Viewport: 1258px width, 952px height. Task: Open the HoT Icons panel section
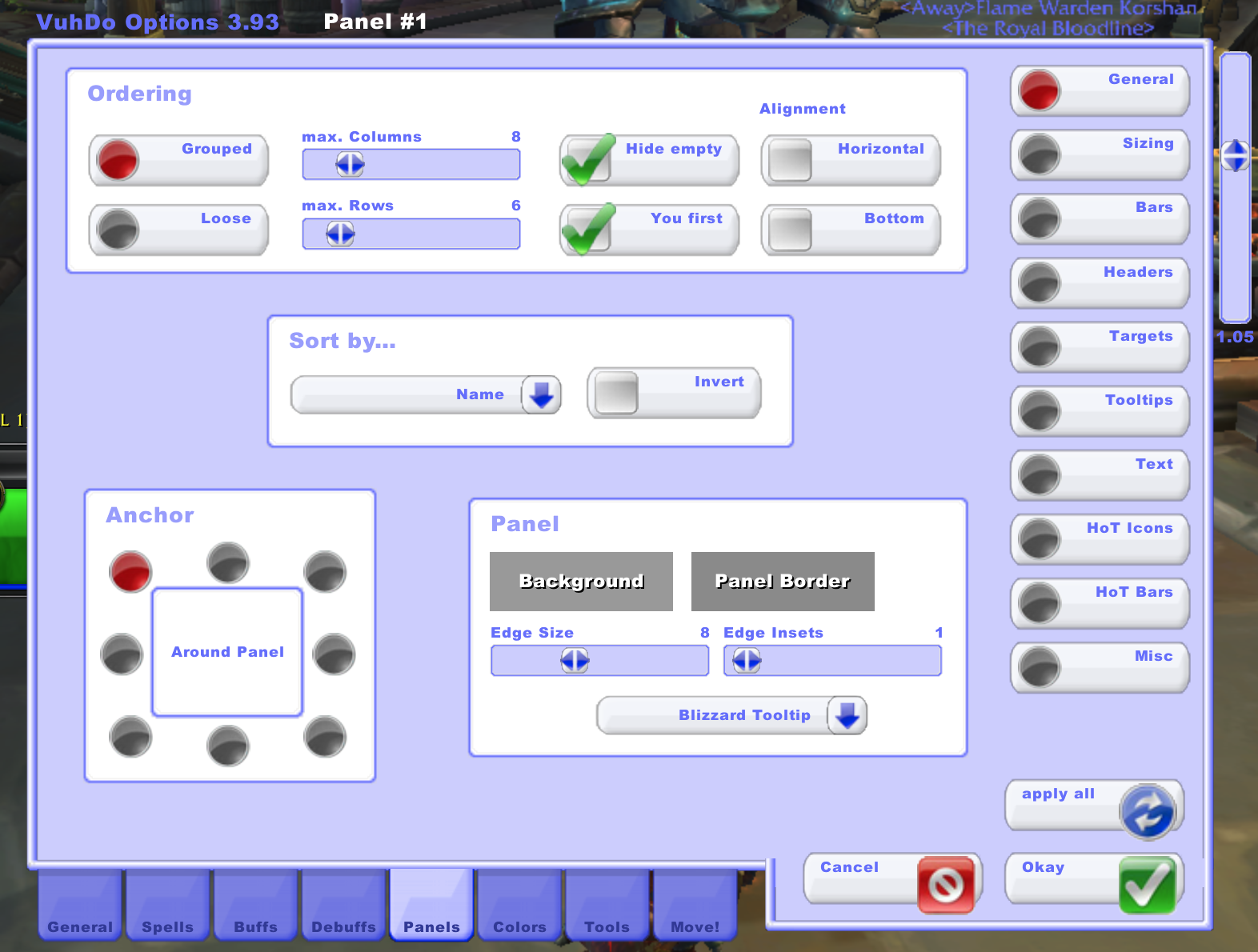(x=1100, y=538)
